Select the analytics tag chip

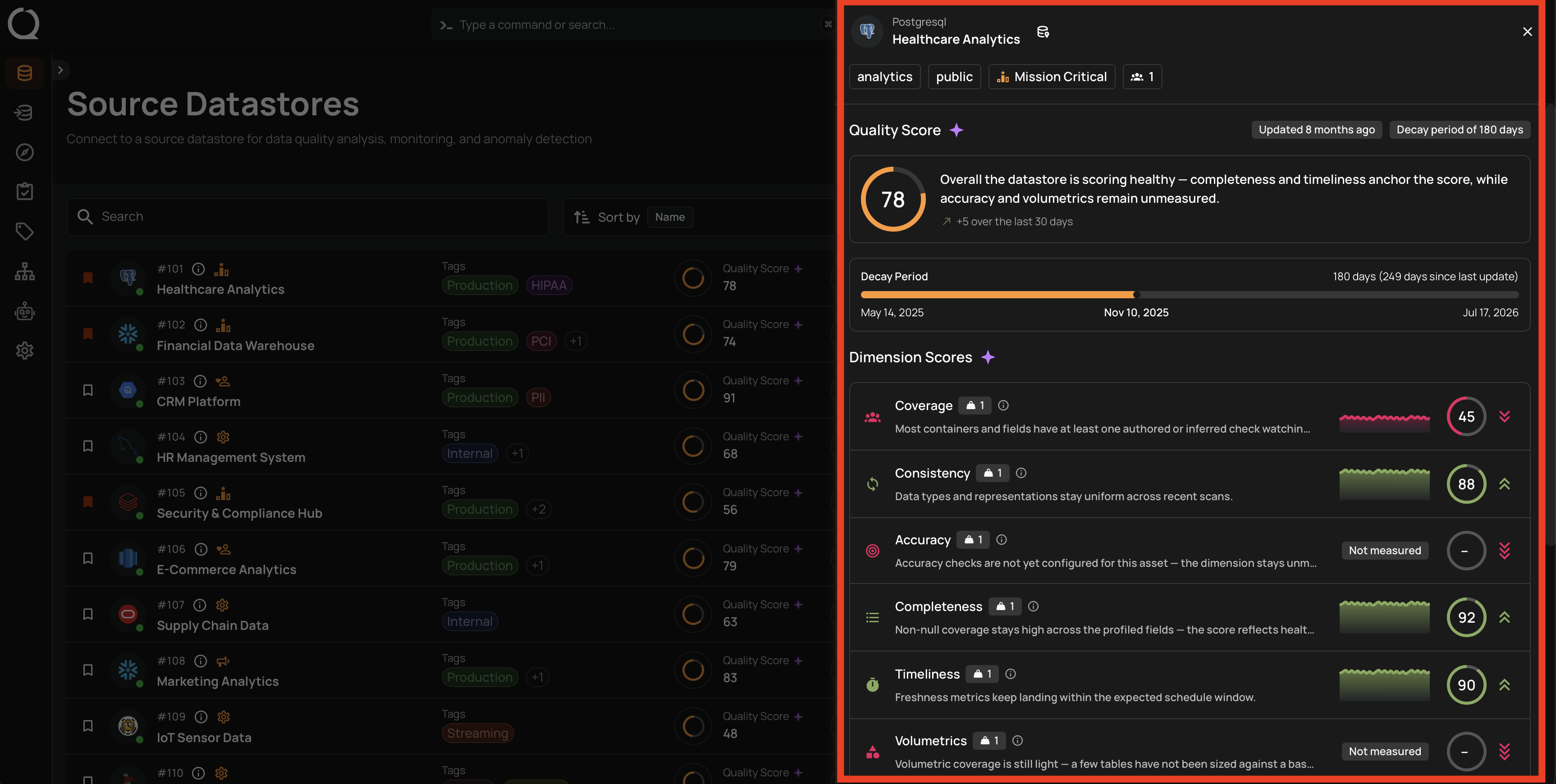coord(885,77)
